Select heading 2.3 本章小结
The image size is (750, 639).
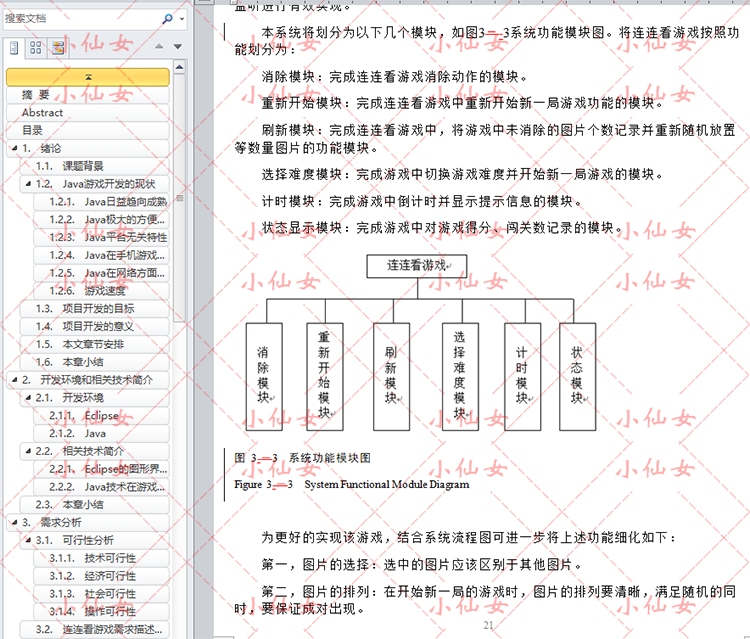click(95, 505)
